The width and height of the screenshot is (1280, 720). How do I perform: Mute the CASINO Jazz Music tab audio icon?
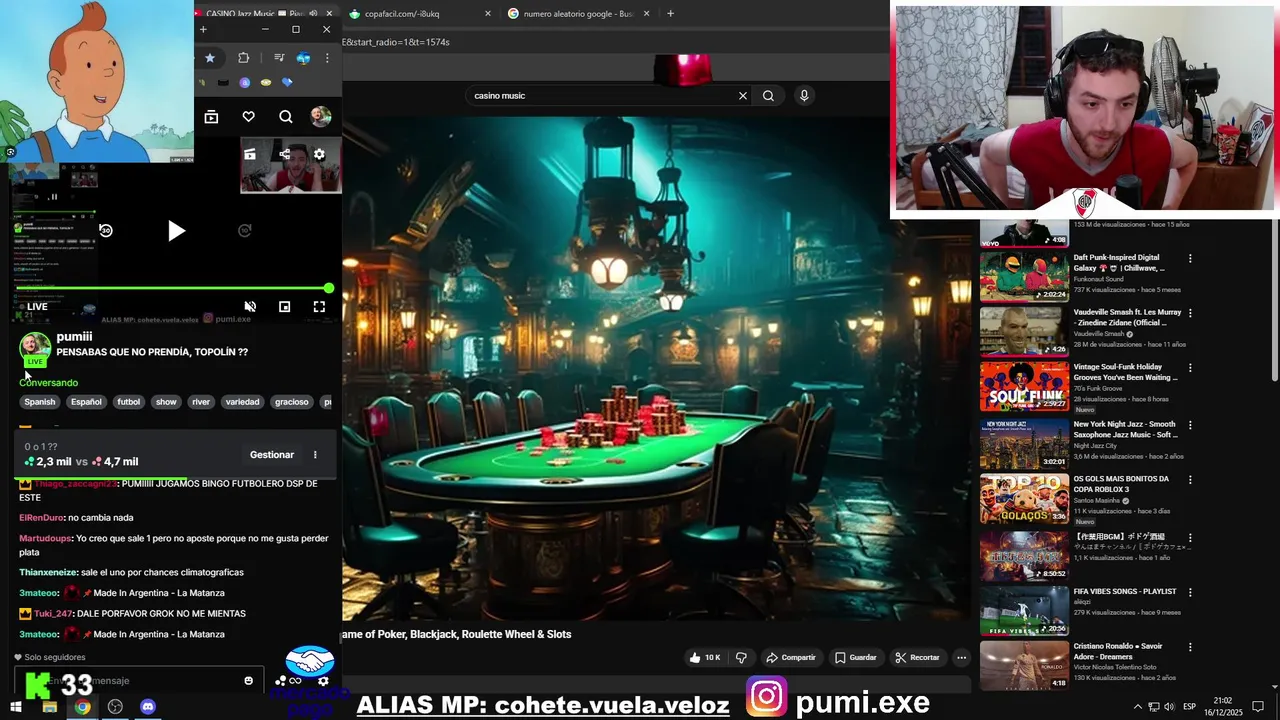tap(314, 13)
